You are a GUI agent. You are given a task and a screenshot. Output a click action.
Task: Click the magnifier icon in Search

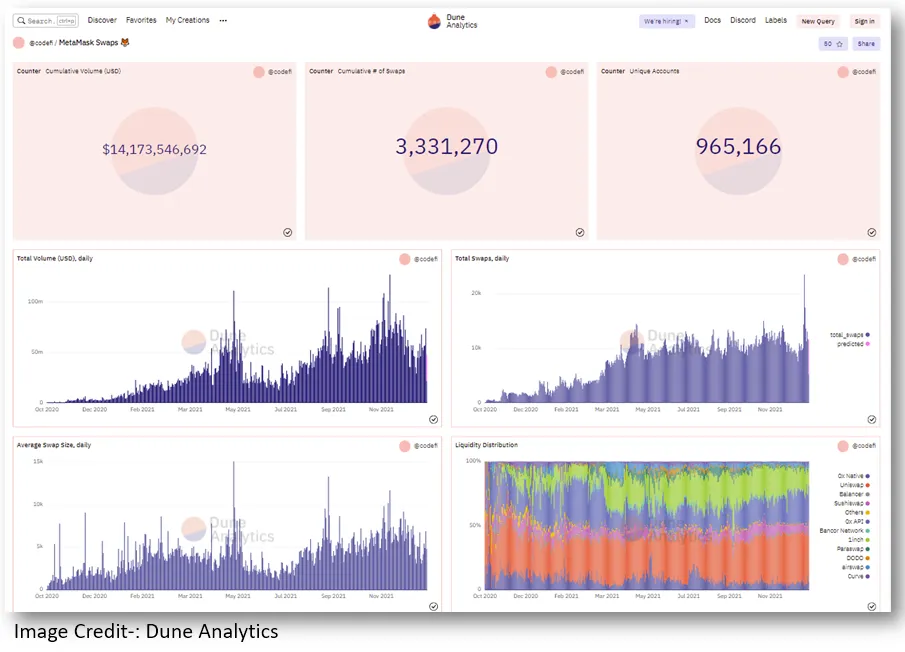(x=21, y=21)
